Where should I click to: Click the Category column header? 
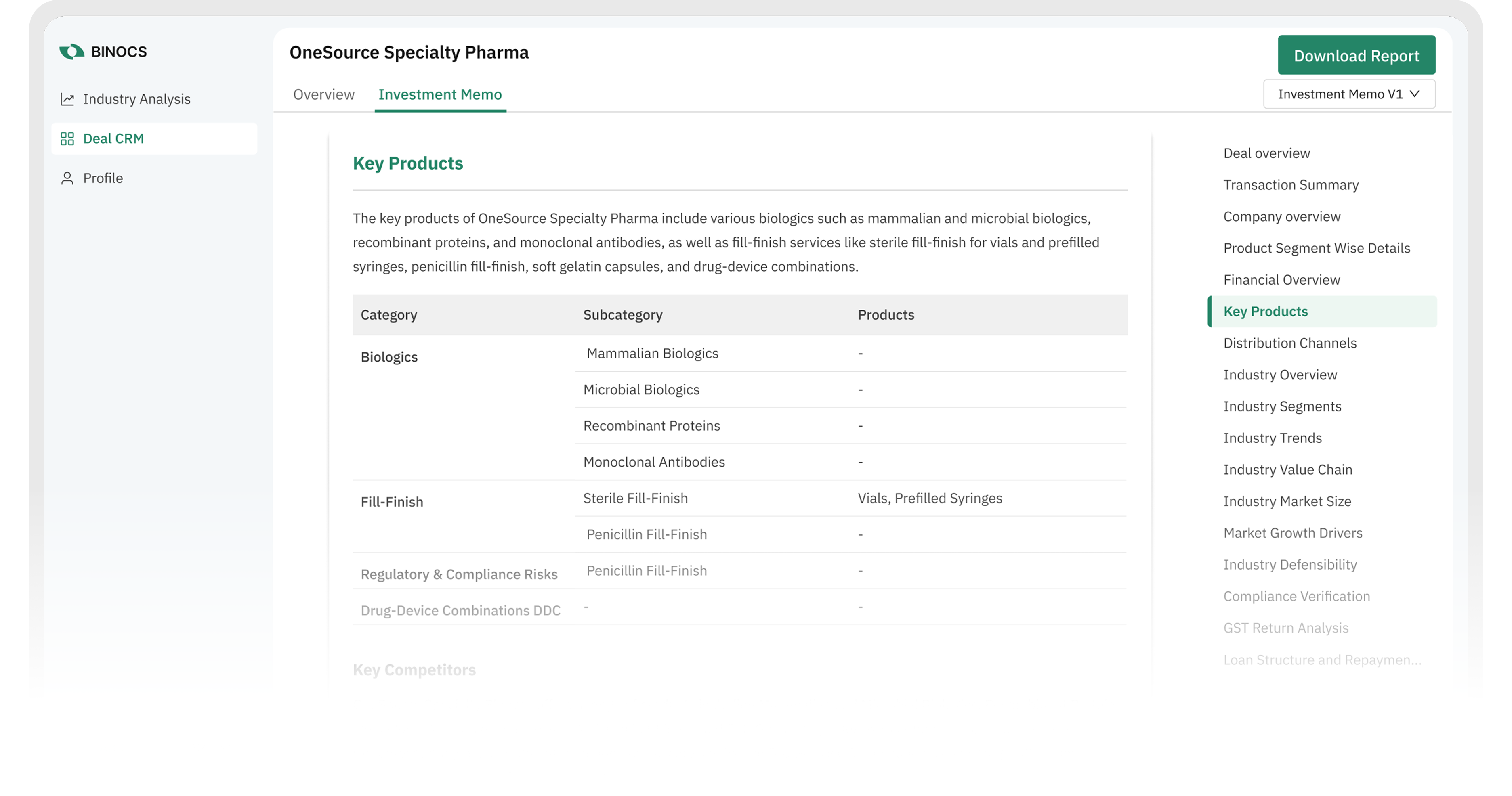pyautogui.click(x=388, y=315)
